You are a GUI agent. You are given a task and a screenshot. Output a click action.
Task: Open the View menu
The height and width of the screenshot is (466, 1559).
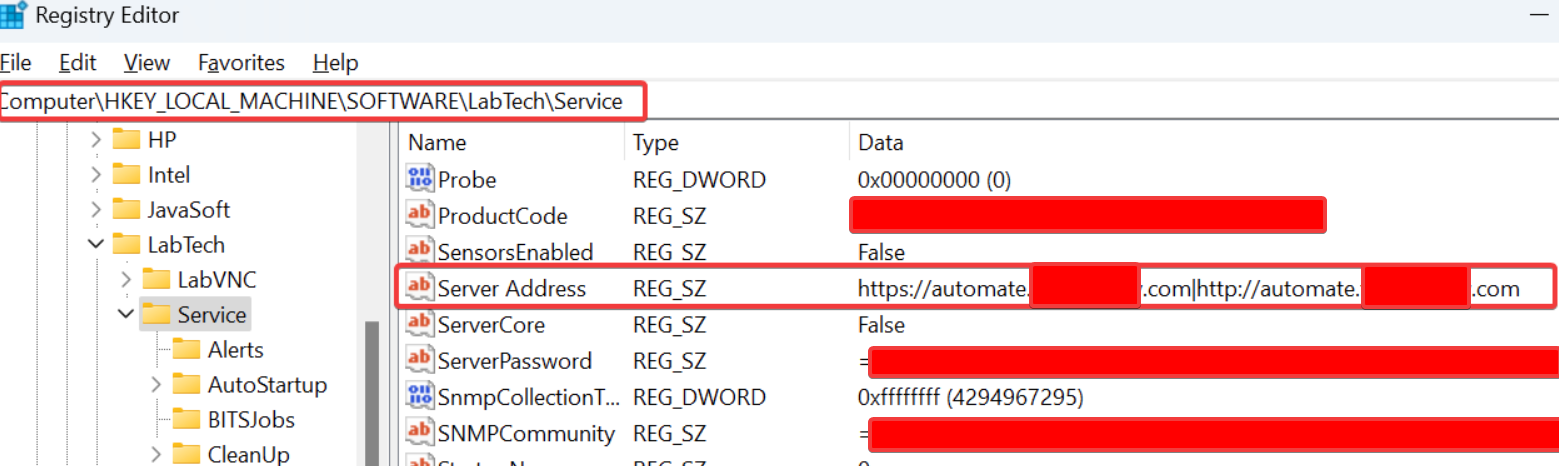point(147,63)
